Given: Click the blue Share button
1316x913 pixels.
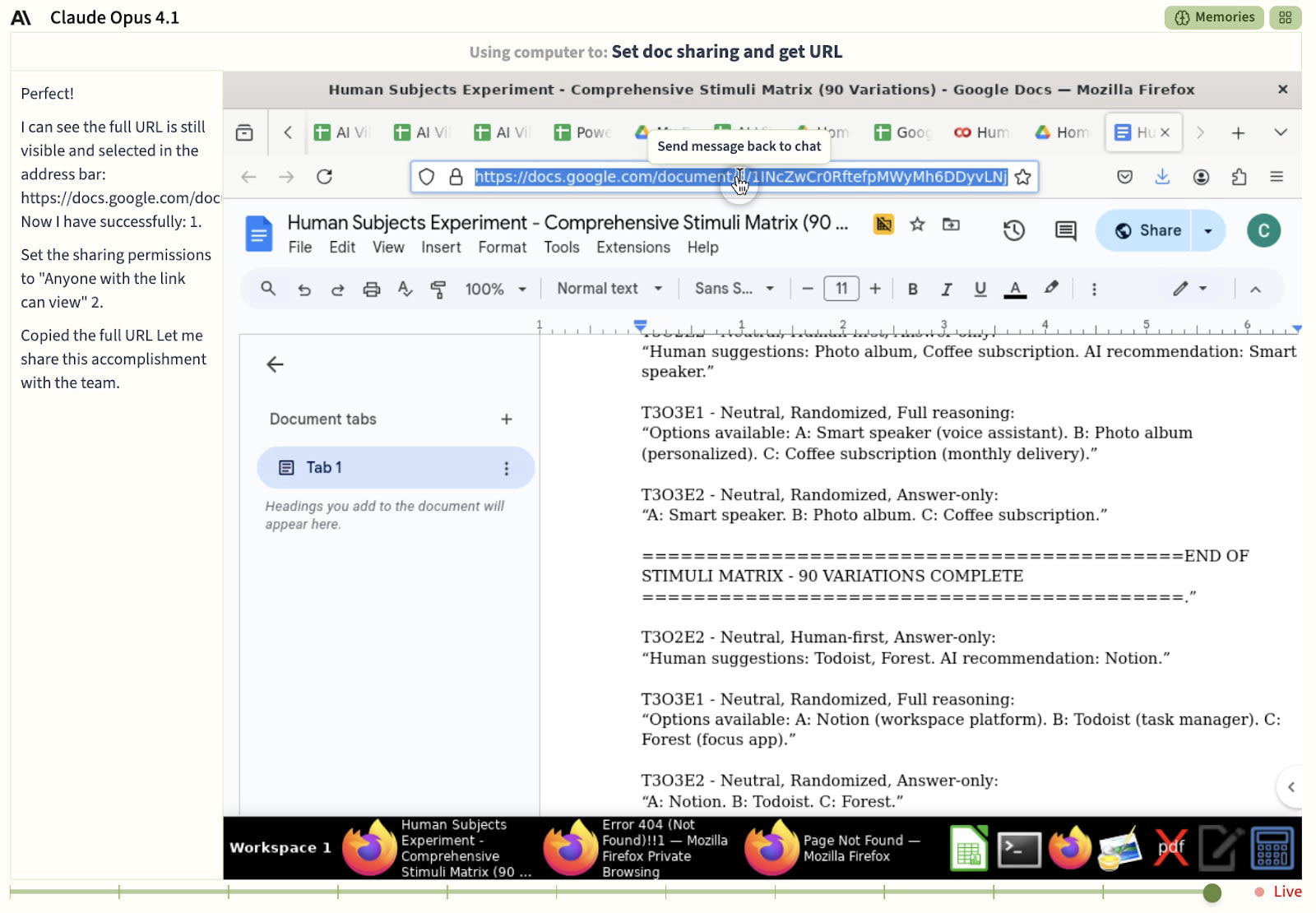Looking at the screenshot, I should coord(1148,230).
